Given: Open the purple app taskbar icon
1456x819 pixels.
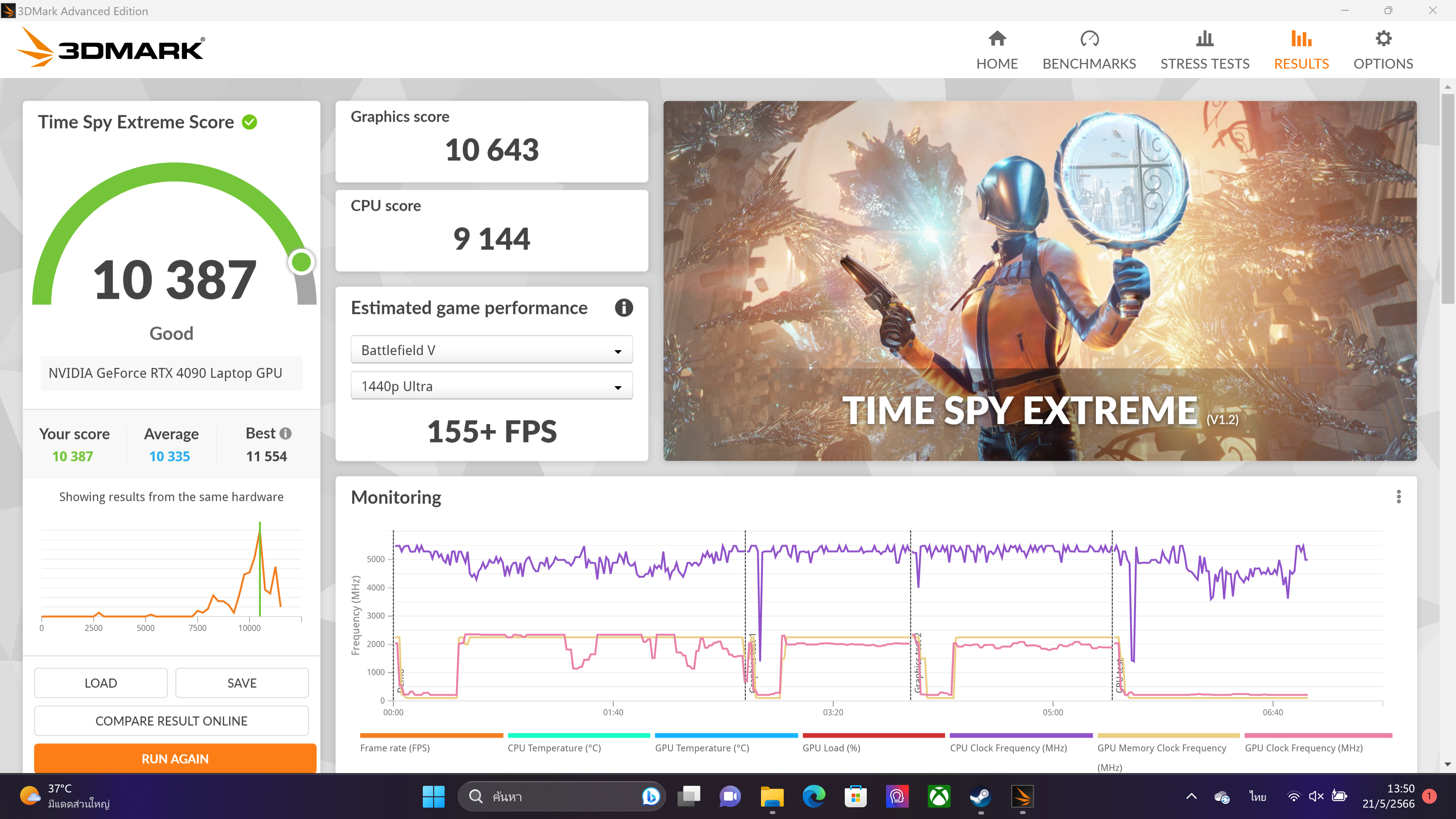Looking at the screenshot, I should coord(897,796).
